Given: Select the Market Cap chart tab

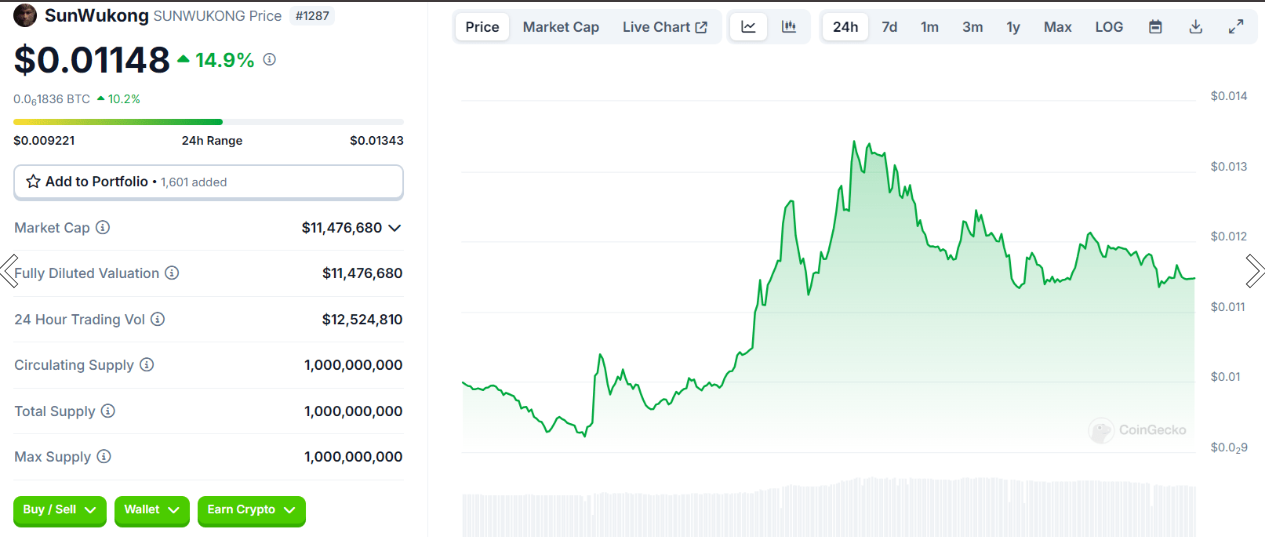Looking at the screenshot, I should (561, 27).
